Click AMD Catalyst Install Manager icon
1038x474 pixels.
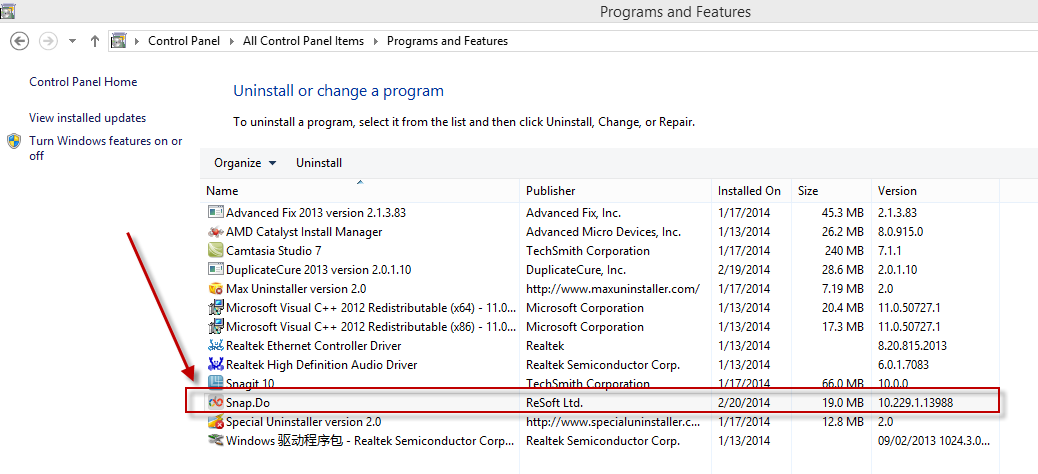tap(216, 232)
